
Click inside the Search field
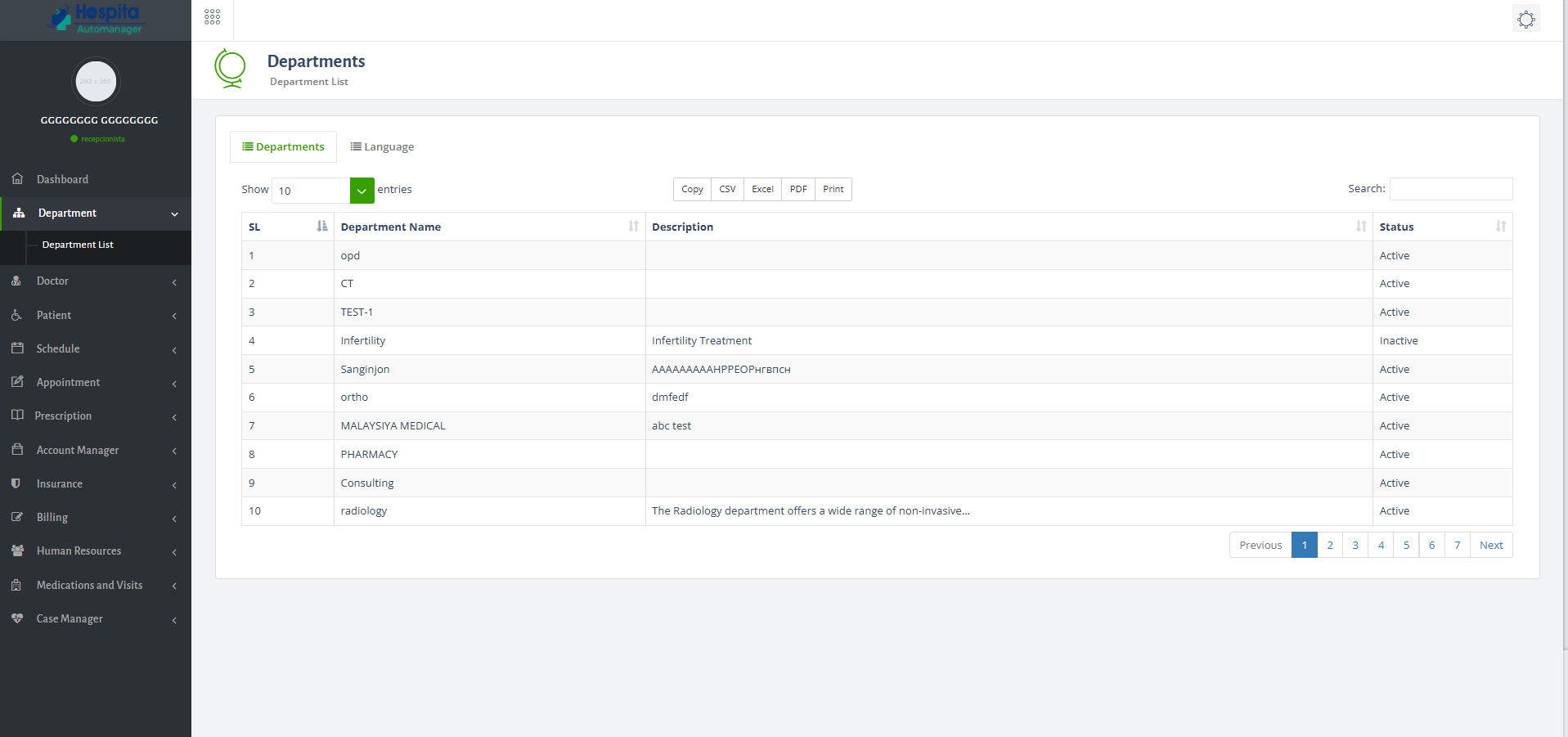click(x=1450, y=189)
